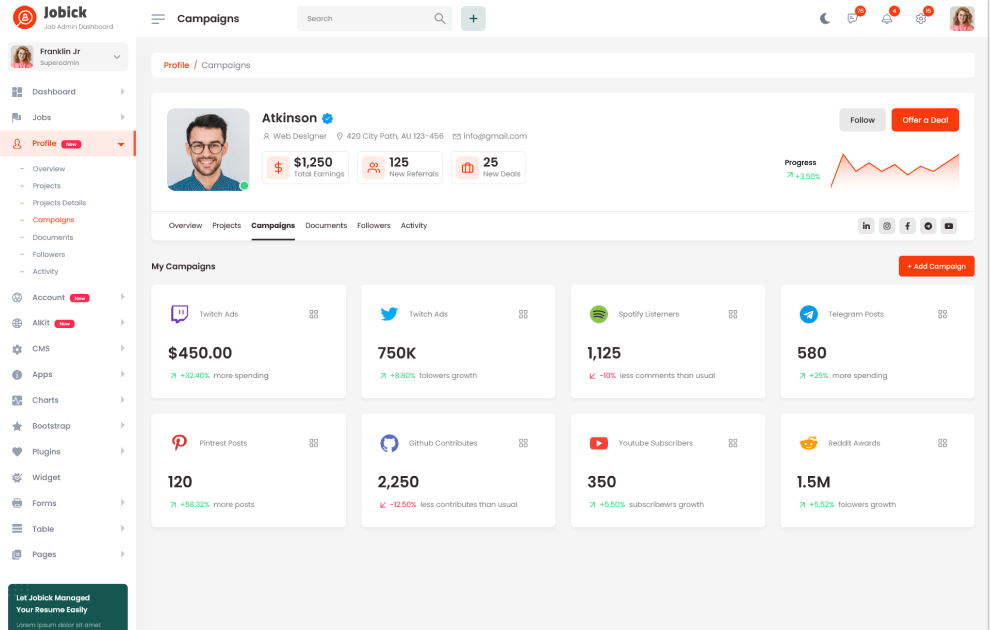This screenshot has width=990, height=630.
Task: Select Overview in sidebar submenu
Action: [x=49, y=169]
